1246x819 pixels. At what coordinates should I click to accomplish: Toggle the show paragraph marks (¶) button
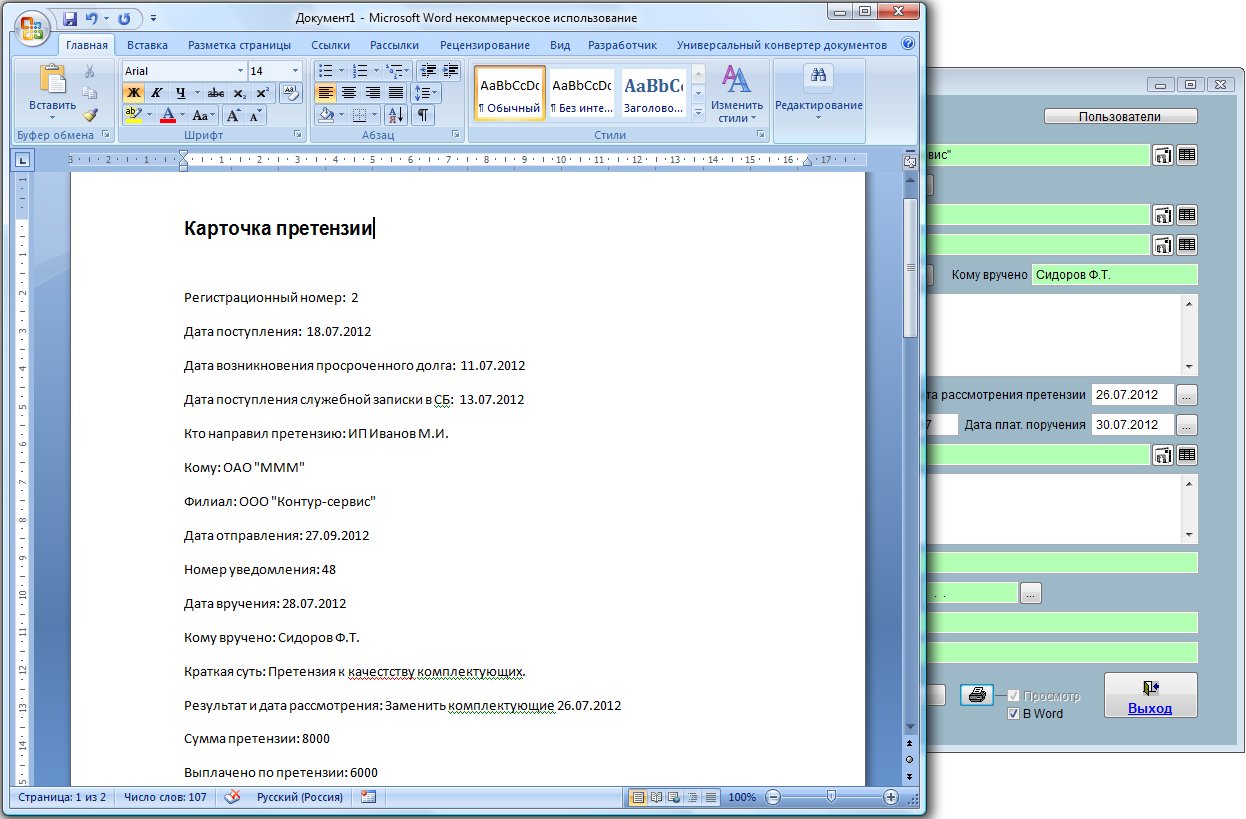tap(424, 115)
